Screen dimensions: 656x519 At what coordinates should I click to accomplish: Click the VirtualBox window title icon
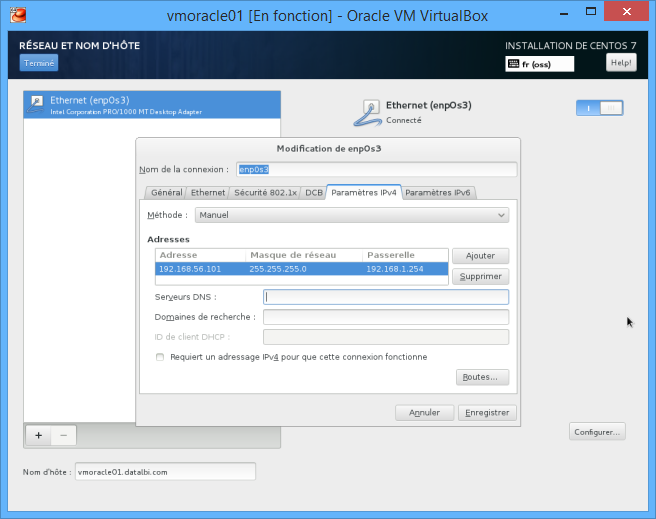18,15
